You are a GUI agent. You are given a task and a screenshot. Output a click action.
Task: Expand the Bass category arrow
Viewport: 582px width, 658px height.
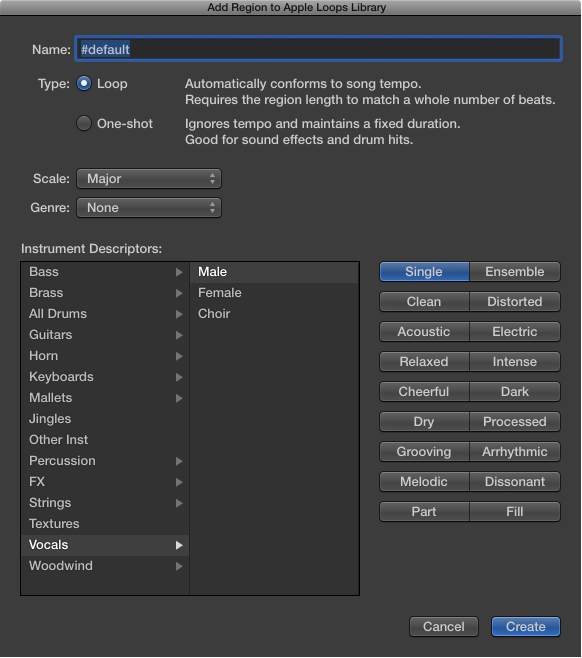tap(179, 272)
